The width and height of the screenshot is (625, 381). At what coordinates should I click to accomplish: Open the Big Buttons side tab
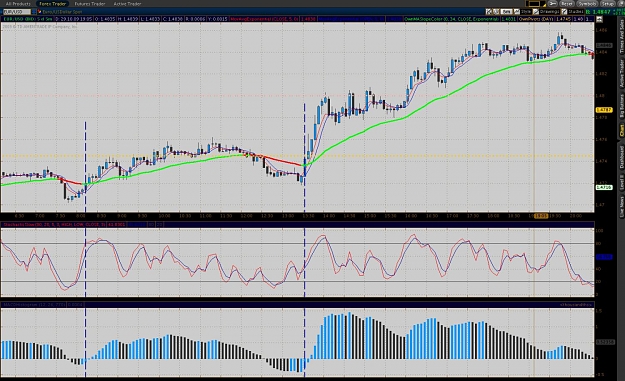(x=621, y=106)
